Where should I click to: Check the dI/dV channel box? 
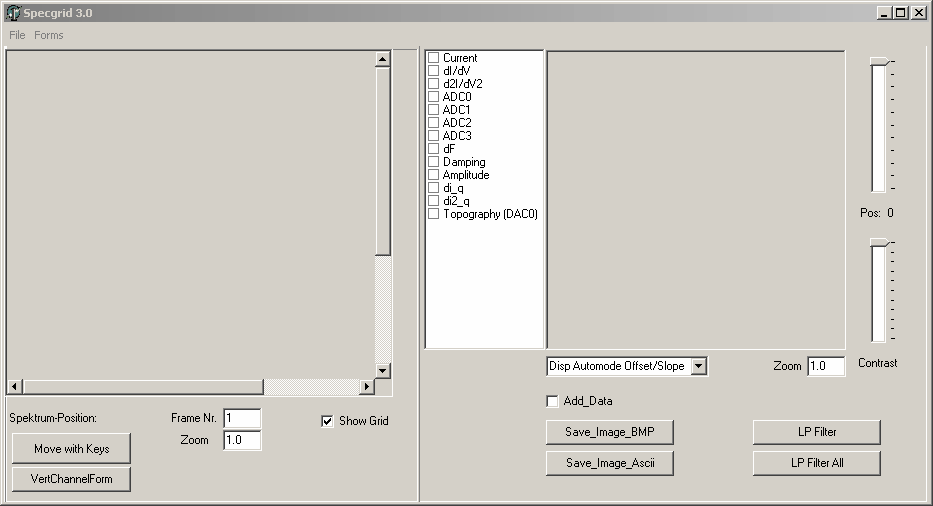click(x=433, y=71)
